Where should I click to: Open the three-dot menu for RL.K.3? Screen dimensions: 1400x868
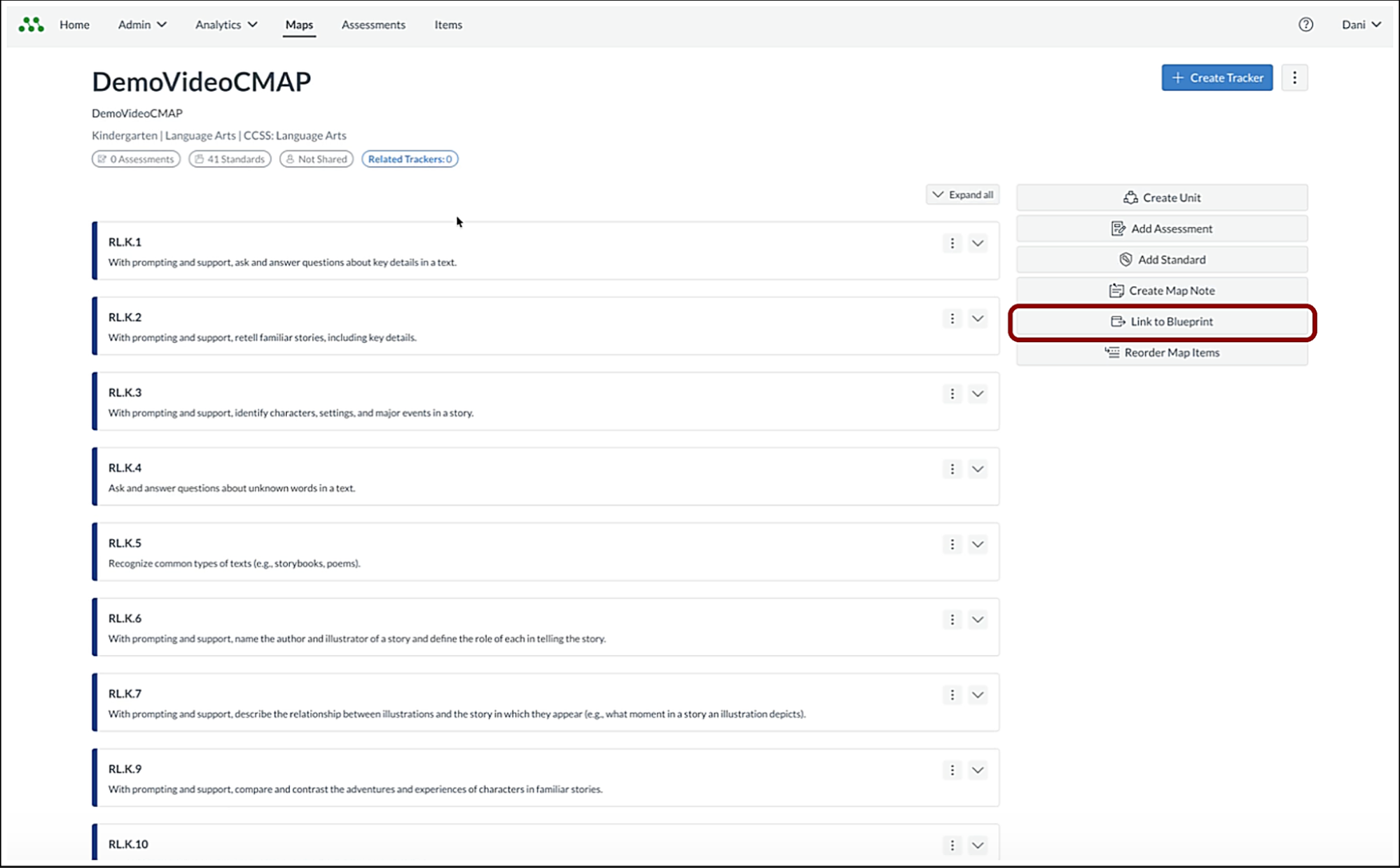point(952,393)
